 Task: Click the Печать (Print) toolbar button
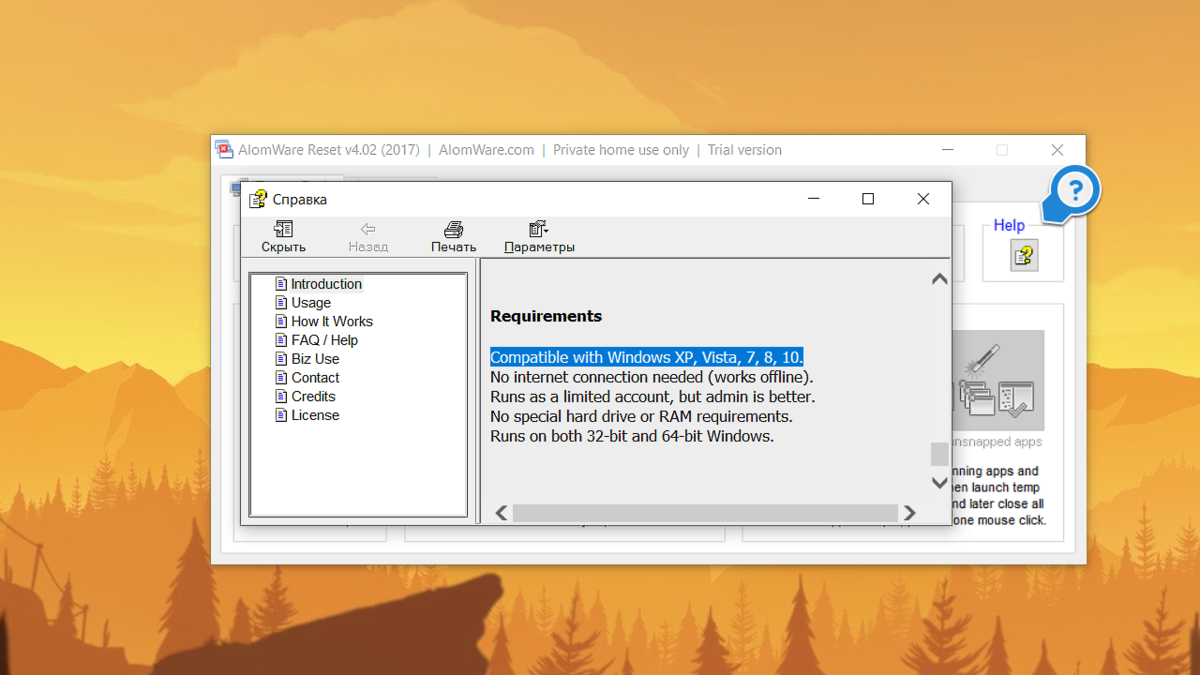(x=453, y=237)
